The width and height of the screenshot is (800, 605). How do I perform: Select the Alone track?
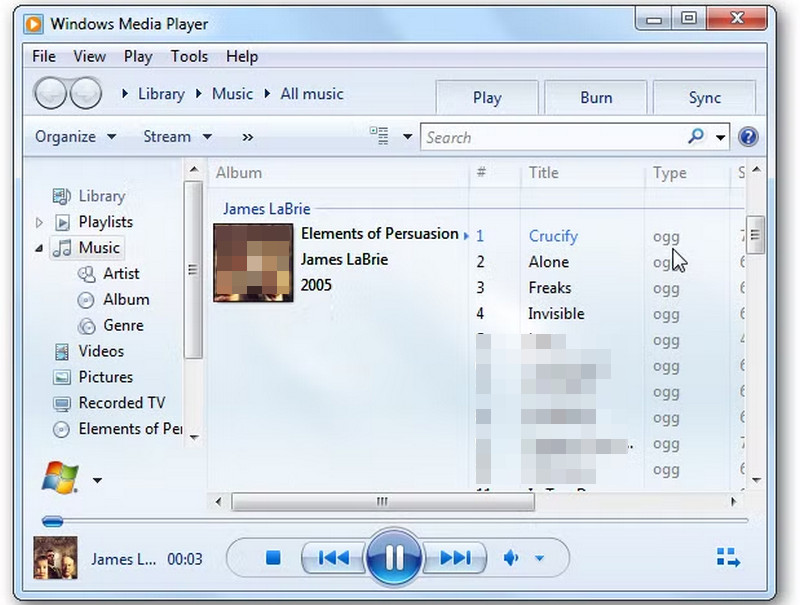click(548, 262)
